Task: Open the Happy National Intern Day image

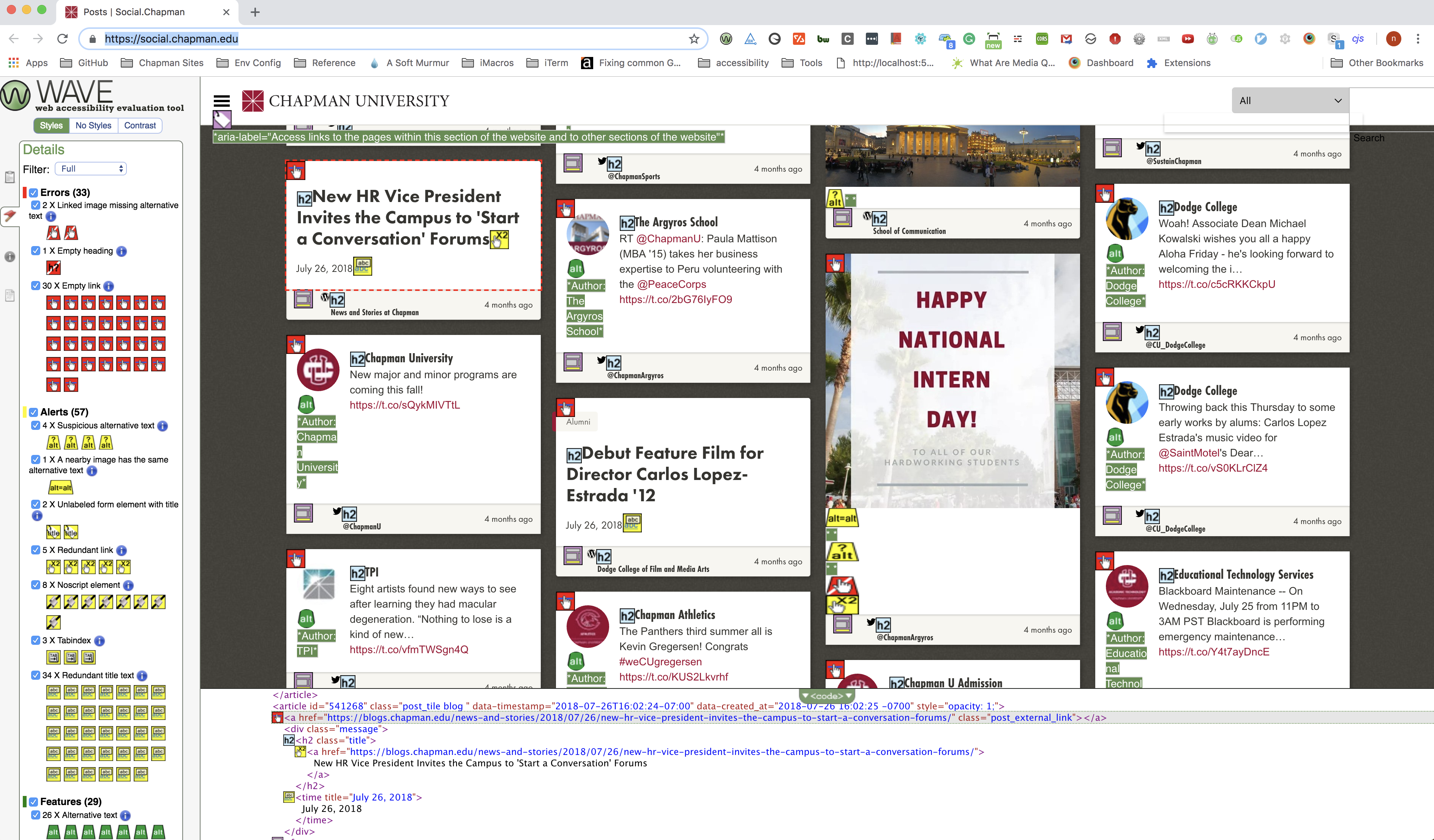Action: (952, 380)
